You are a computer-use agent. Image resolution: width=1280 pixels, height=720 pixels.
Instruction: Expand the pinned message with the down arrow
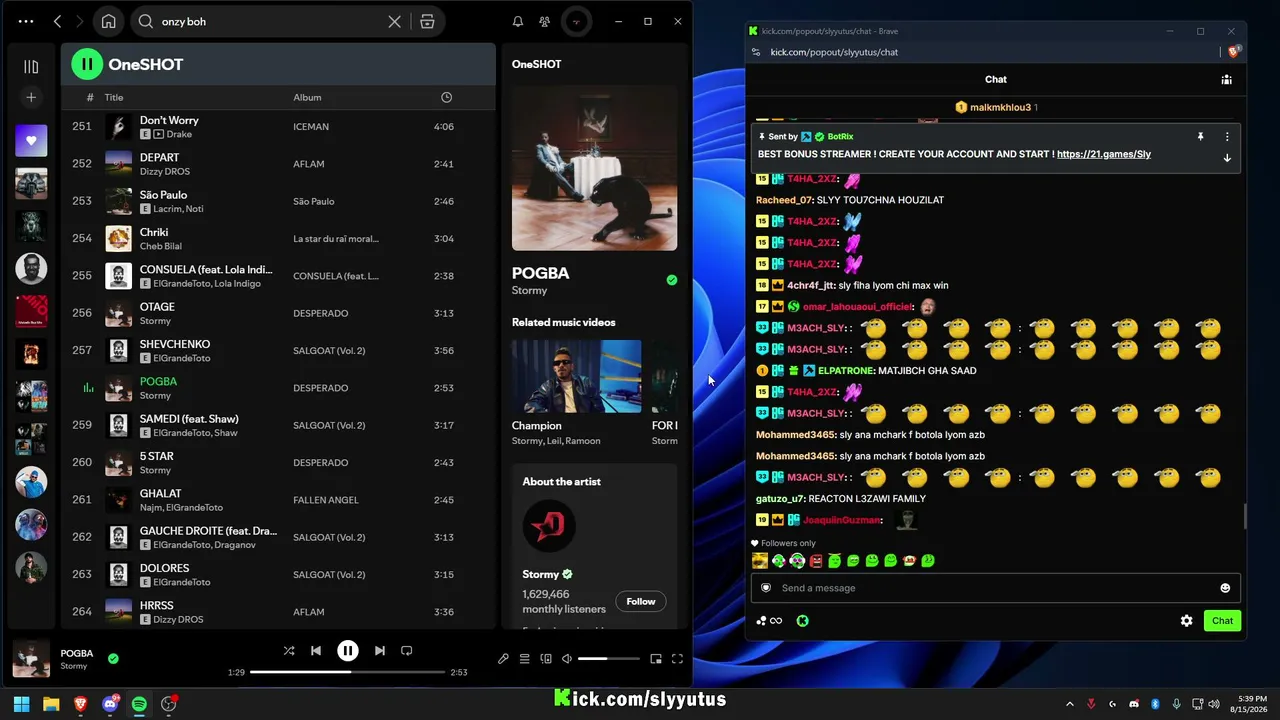pos(1227,158)
